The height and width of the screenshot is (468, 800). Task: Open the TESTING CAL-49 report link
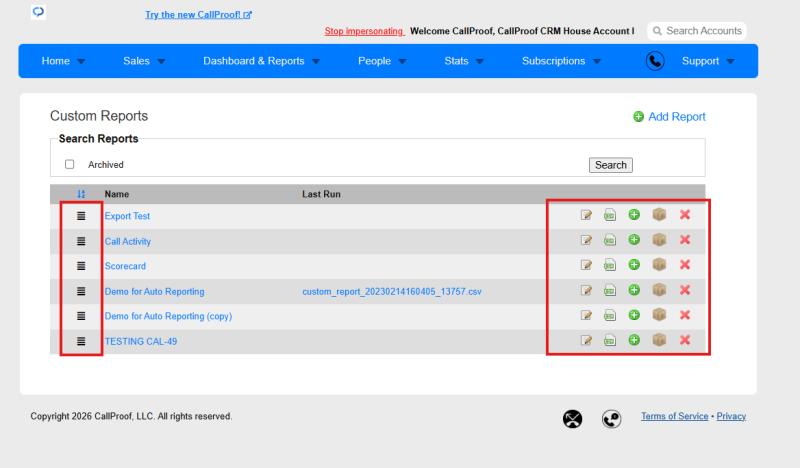click(141, 341)
